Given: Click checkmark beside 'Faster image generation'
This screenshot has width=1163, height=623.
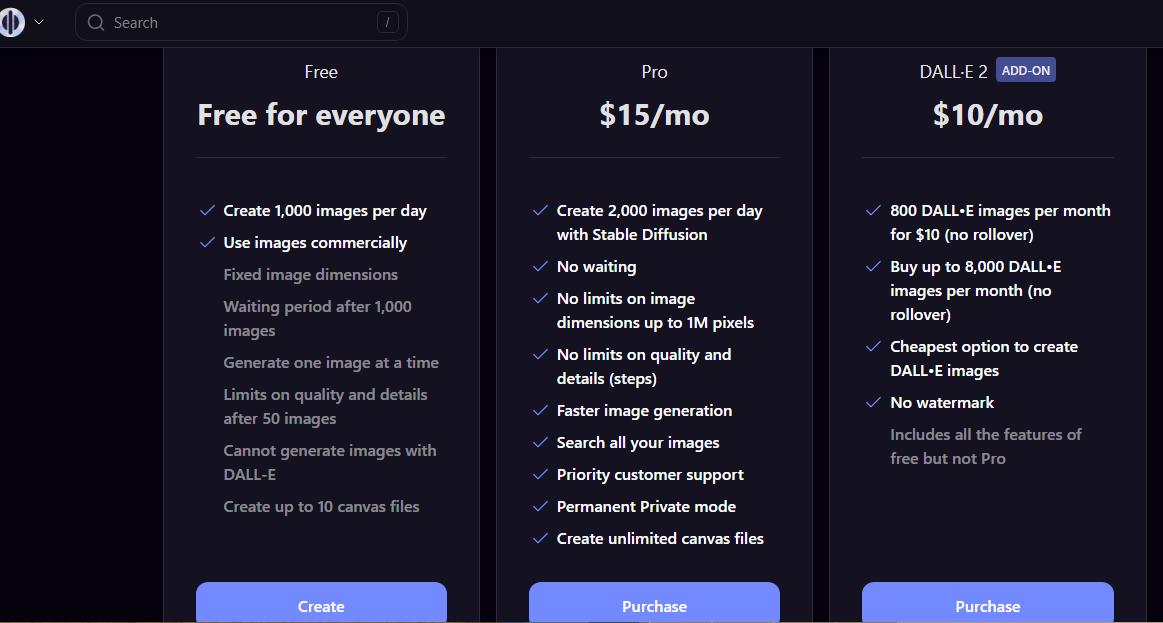Looking at the screenshot, I should [540, 410].
